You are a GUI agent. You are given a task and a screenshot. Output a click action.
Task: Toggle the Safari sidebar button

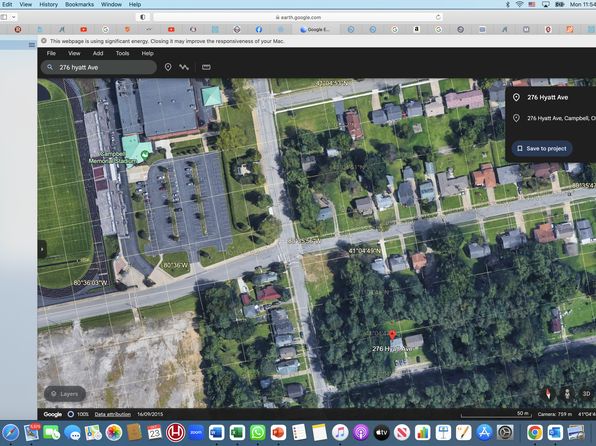point(4,17)
